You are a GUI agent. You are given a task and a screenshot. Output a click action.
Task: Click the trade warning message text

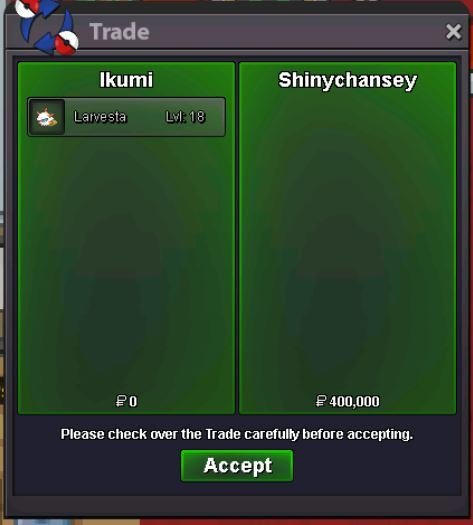pyautogui.click(x=237, y=434)
